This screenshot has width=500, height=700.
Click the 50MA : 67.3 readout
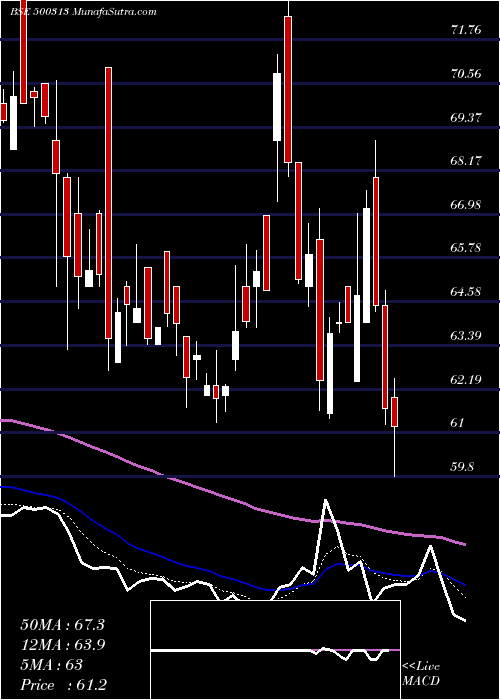[62, 625]
